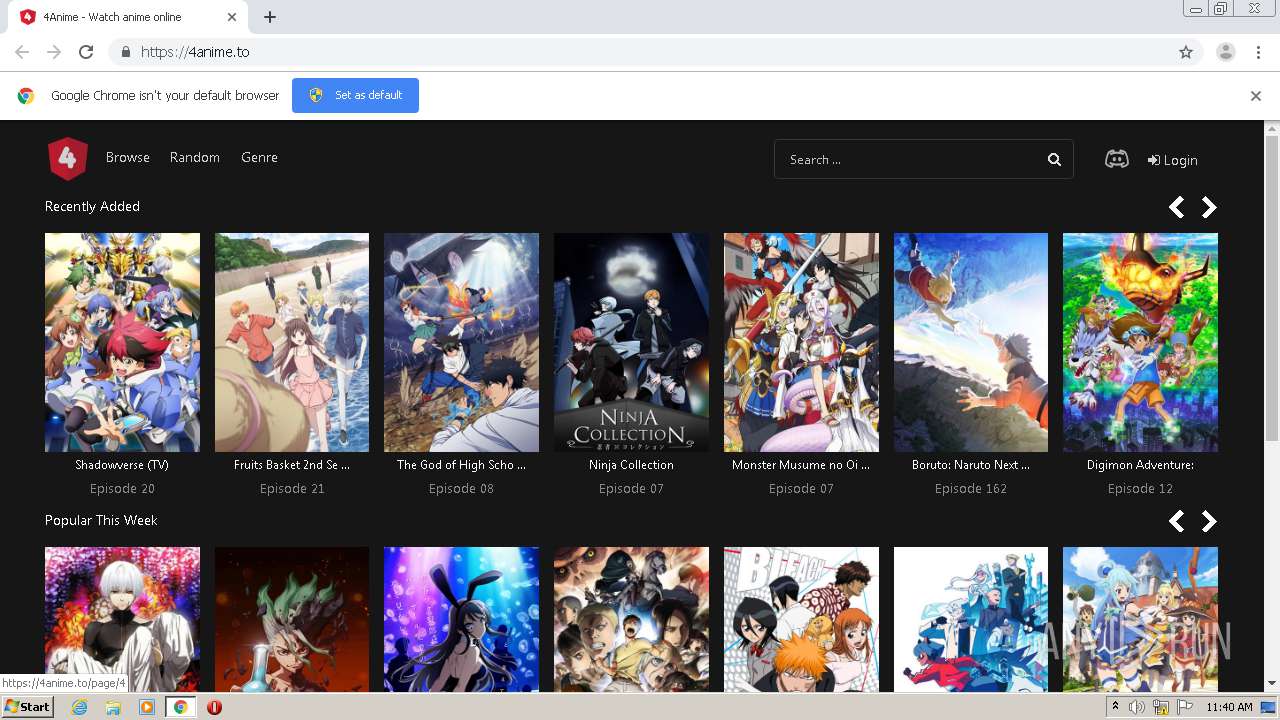Click the taskbar clock 11:40 AM
1280x720 pixels.
click(x=1229, y=707)
